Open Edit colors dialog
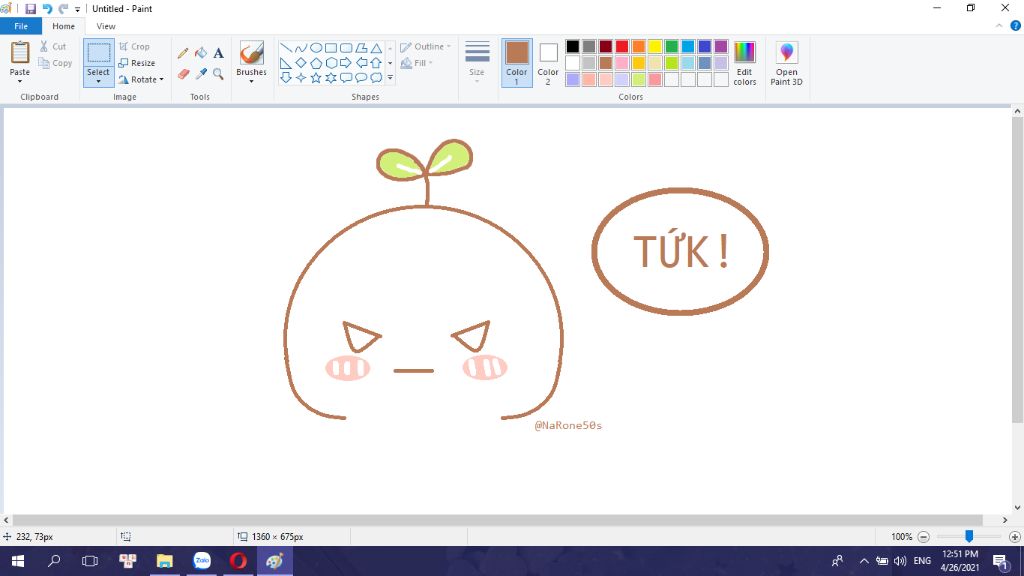1024x576 pixels. pyautogui.click(x=744, y=63)
